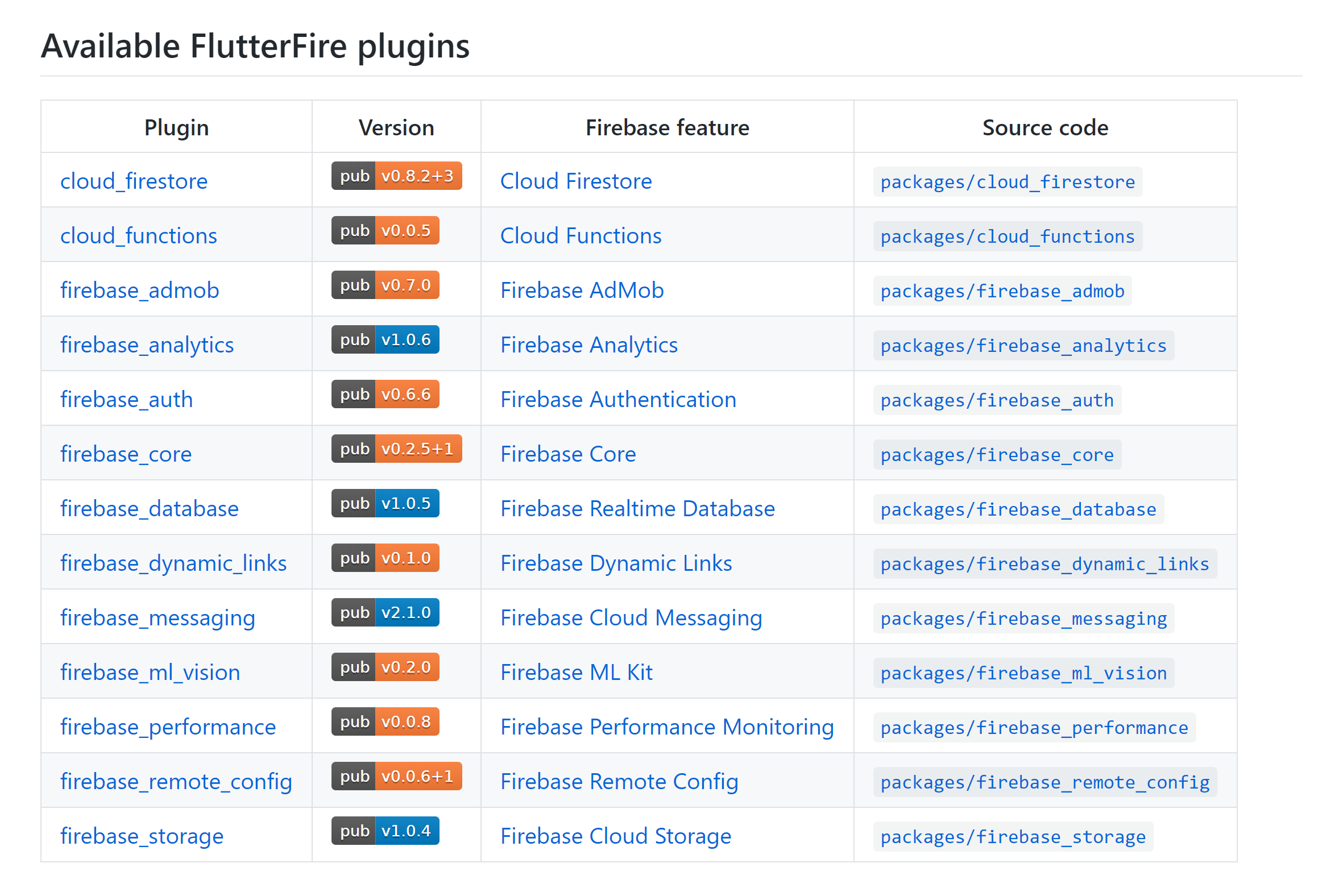Open the firebase_auth plugin link
The height and width of the screenshot is (896, 1343).
click(126, 400)
